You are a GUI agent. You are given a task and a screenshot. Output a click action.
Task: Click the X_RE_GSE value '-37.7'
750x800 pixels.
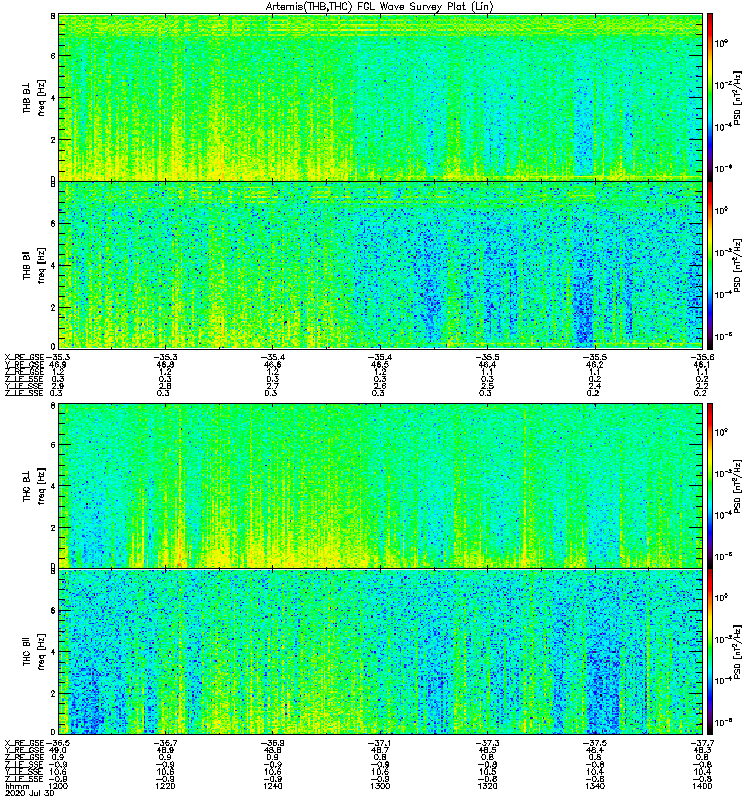[x=703, y=743]
